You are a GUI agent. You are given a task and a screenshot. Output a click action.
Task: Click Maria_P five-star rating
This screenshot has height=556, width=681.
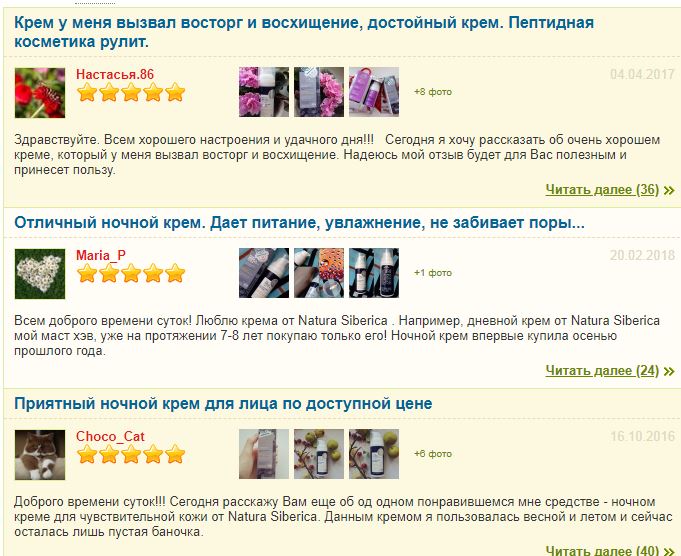click(131, 273)
